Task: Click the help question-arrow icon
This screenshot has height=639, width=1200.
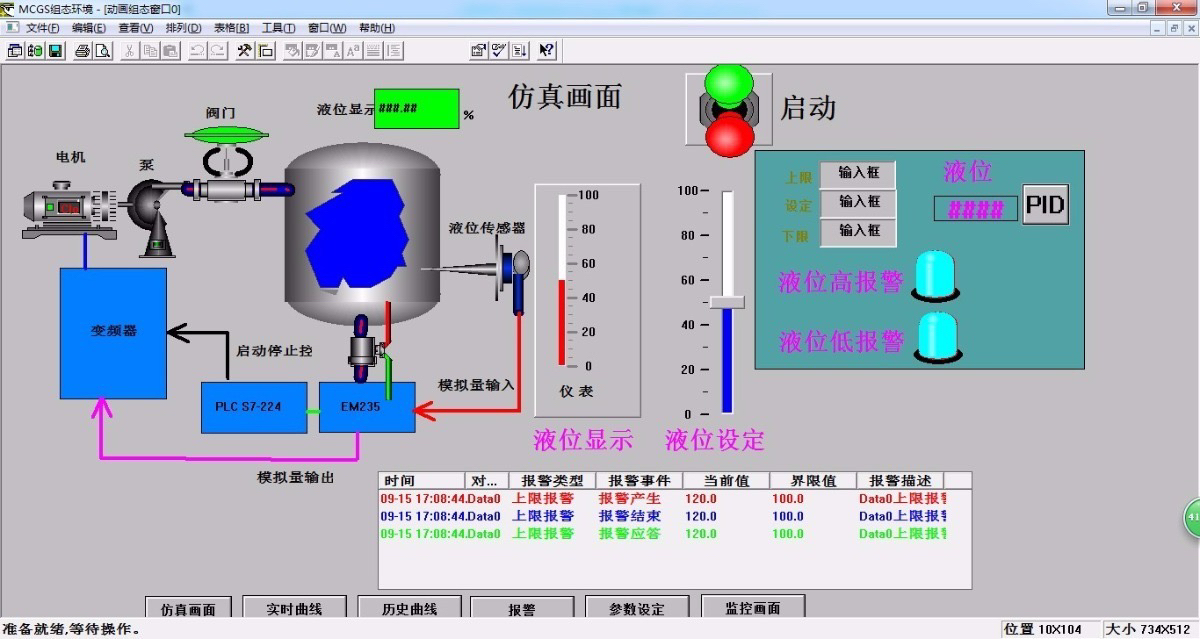Action: tap(546, 50)
